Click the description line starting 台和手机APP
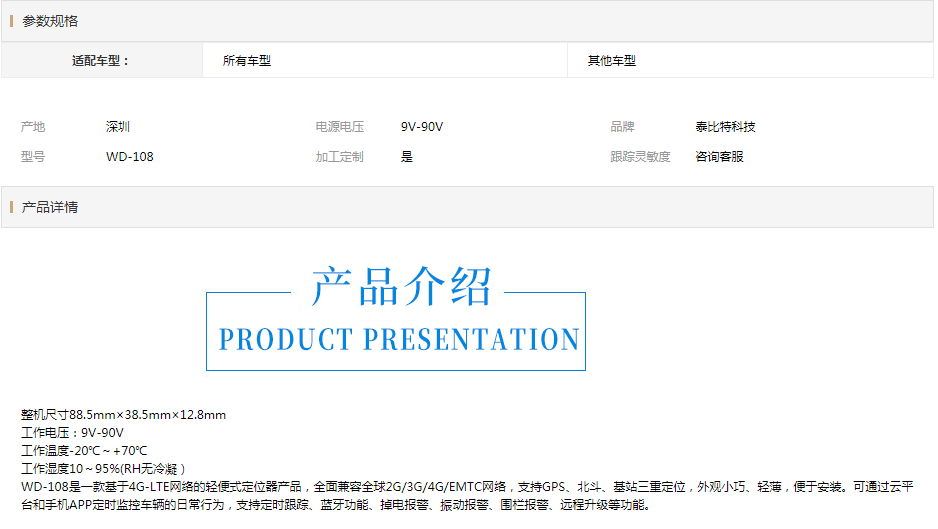The width and height of the screenshot is (938, 529). click(336, 504)
